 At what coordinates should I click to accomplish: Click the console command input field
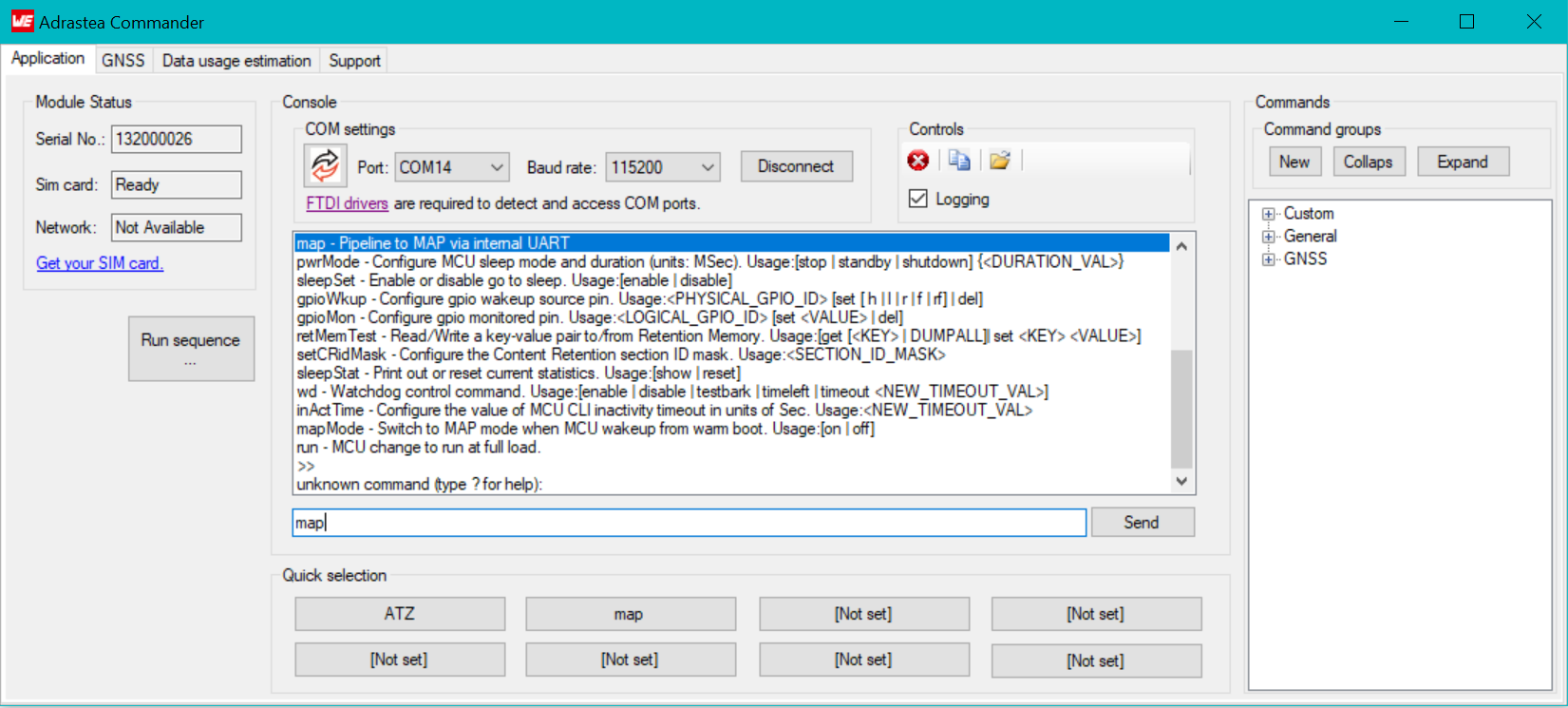coord(690,523)
